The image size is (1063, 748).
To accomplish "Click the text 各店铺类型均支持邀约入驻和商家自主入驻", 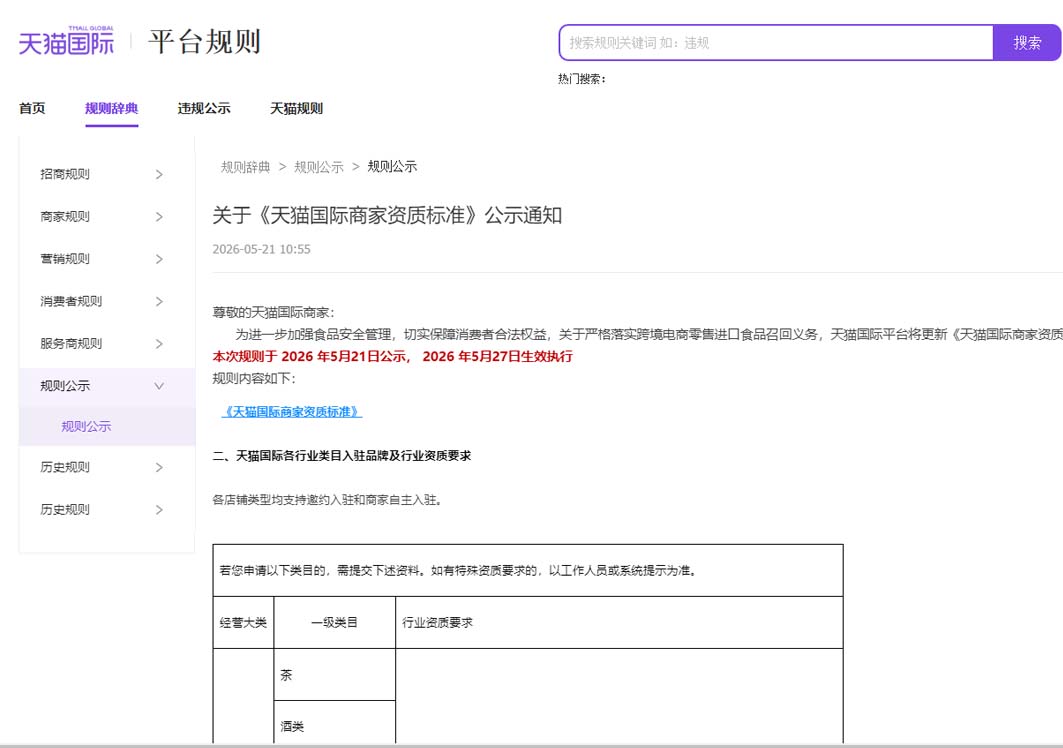I will point(327,500).
